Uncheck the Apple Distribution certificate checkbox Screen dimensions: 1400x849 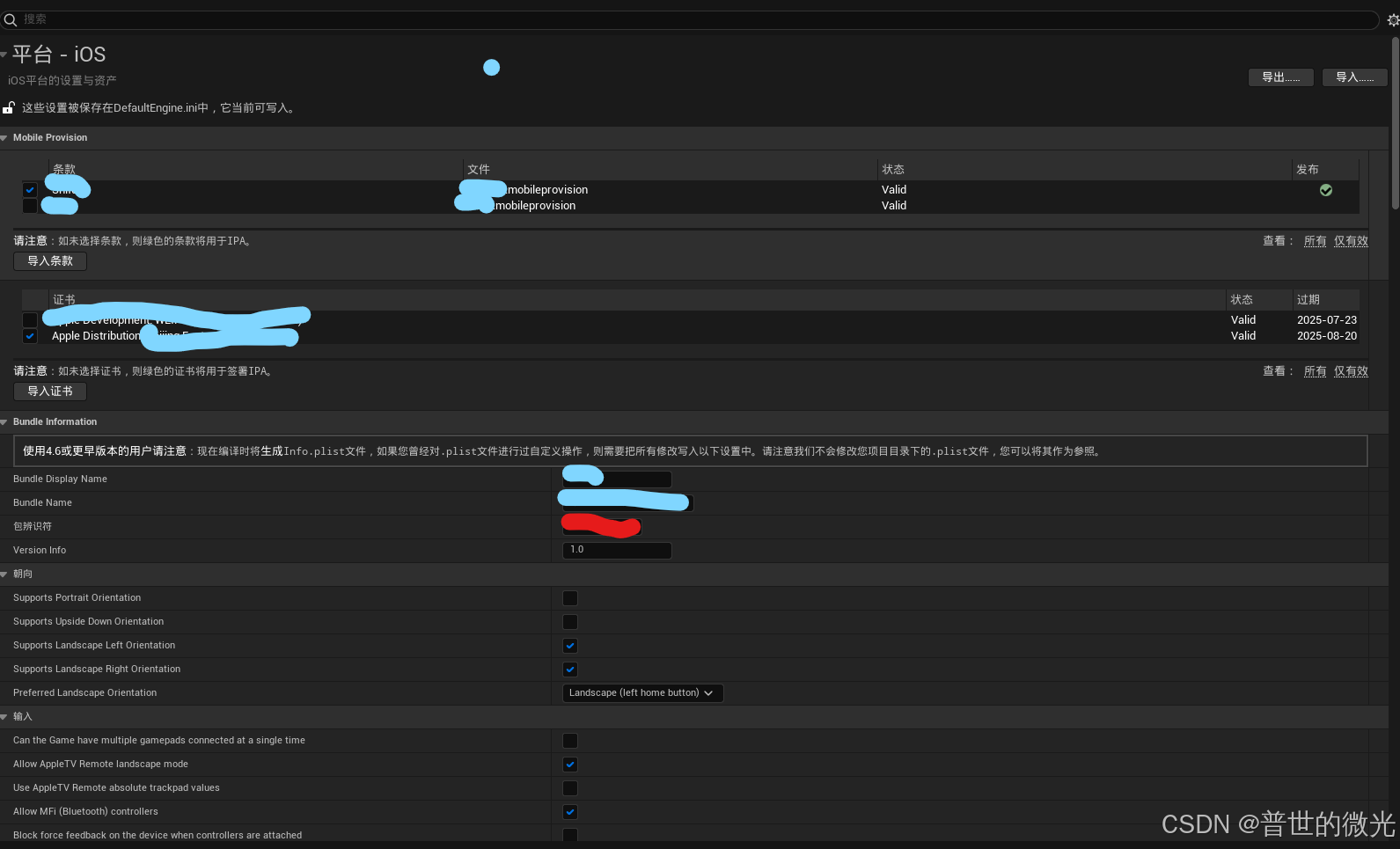click(30, 336)
